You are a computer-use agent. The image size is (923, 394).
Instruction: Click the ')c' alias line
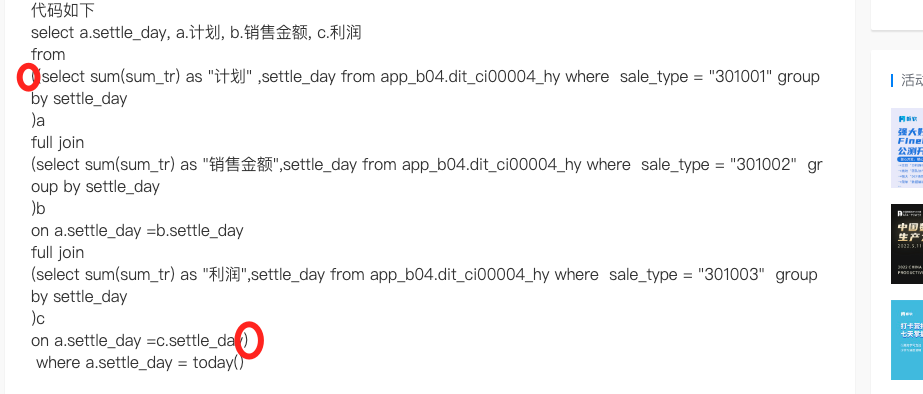coord(38,319)
